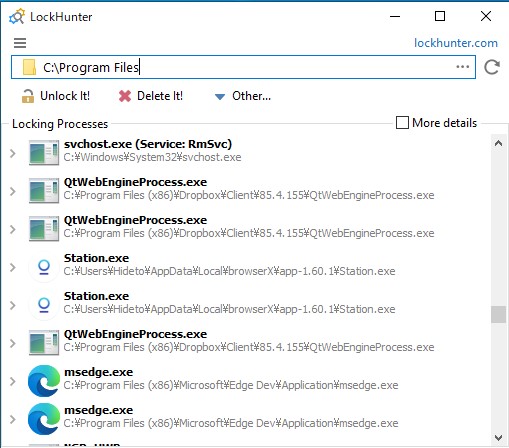Select the C:¥Windows¥System32¥svchost.exe path text
This screenshot has width=509, height=448.
[x=152, y=157]
